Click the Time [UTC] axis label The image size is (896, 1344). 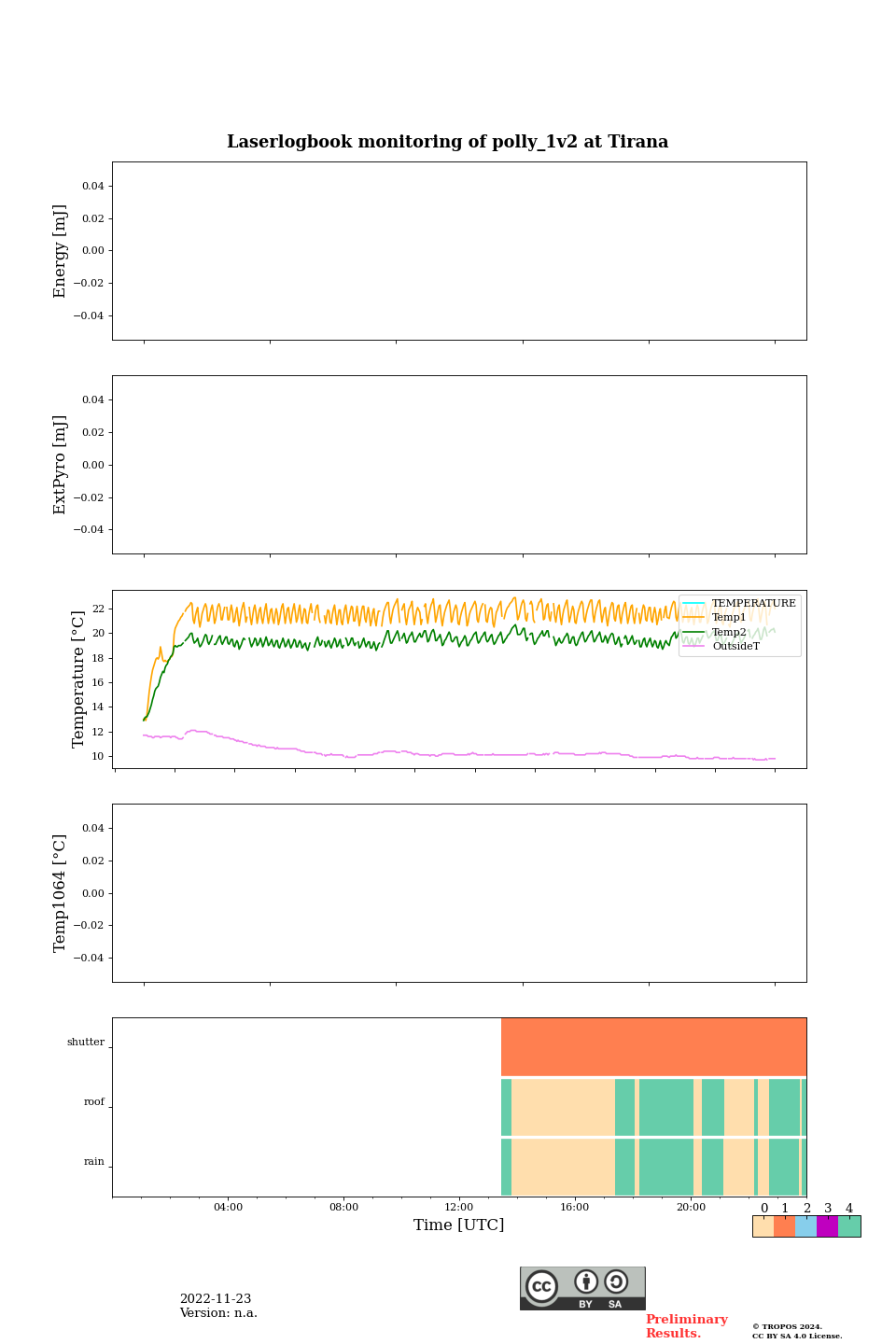(x=459, y=1225)
